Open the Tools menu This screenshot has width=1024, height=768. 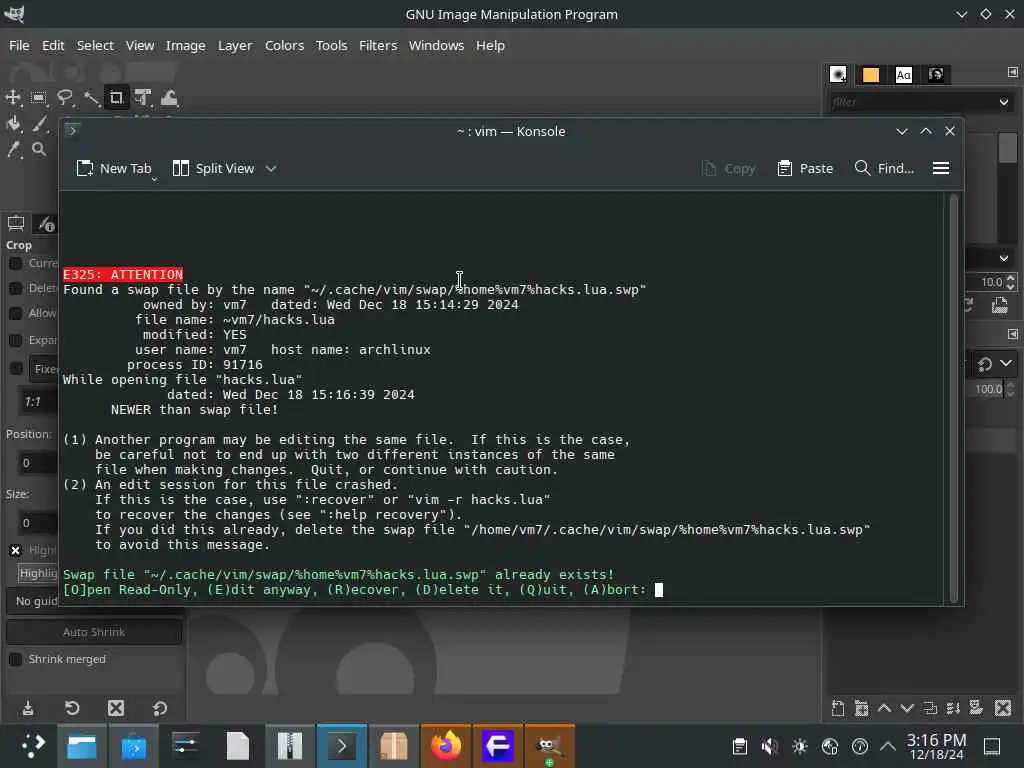tap(332, 46)
